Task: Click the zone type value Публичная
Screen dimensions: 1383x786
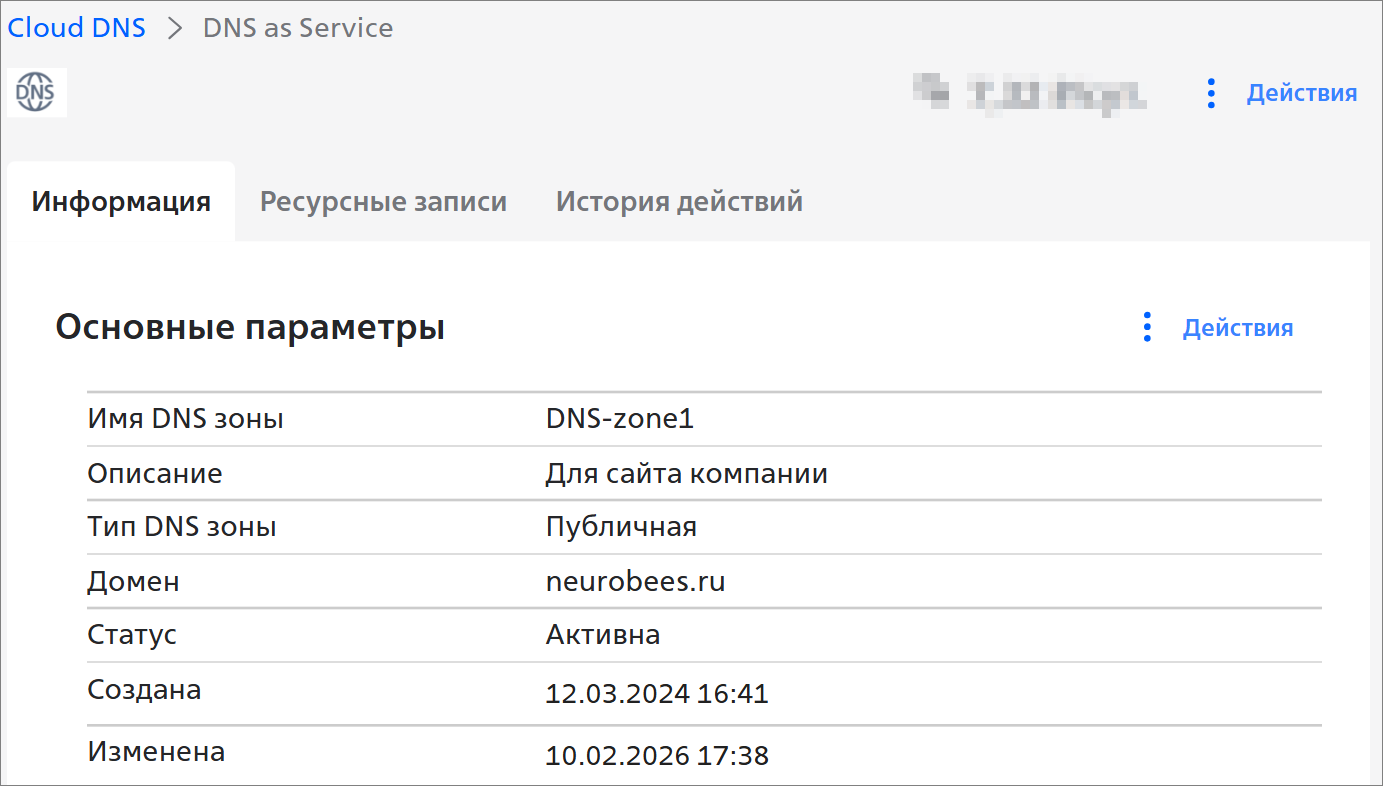Action: tap(621, 527)
